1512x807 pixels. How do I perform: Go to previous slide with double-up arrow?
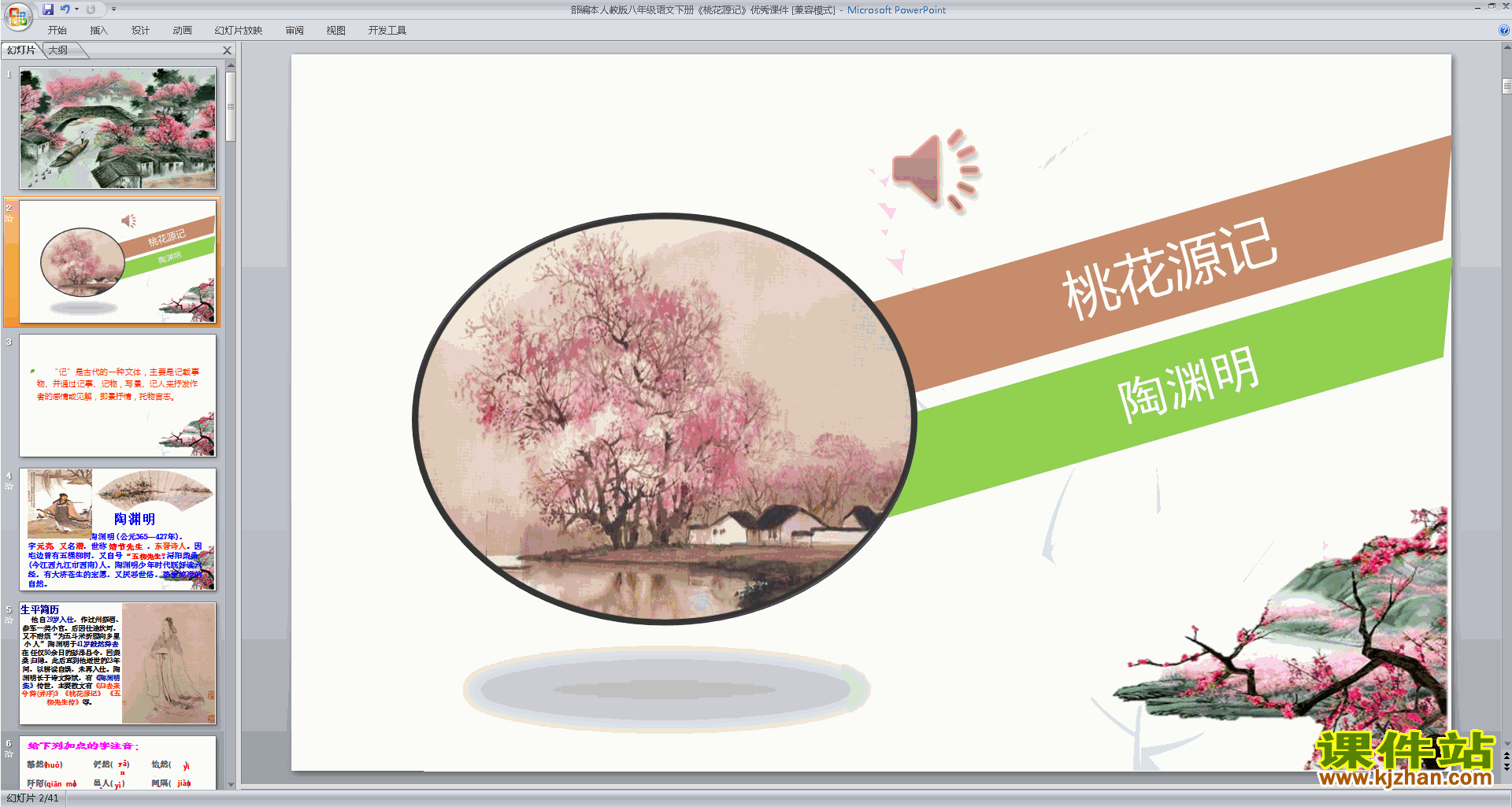1506,756
